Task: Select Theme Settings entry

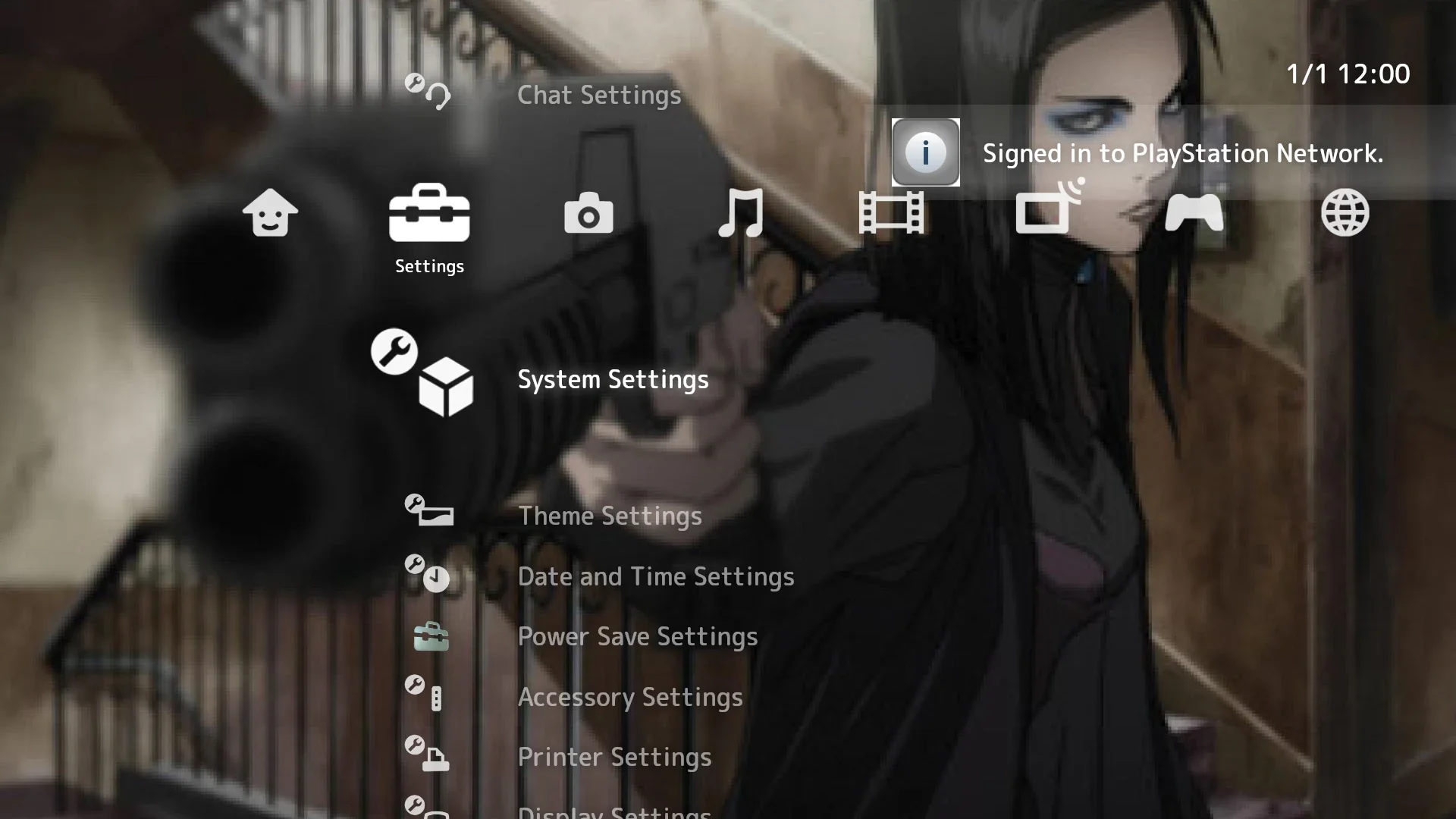Action: [610, 516]
